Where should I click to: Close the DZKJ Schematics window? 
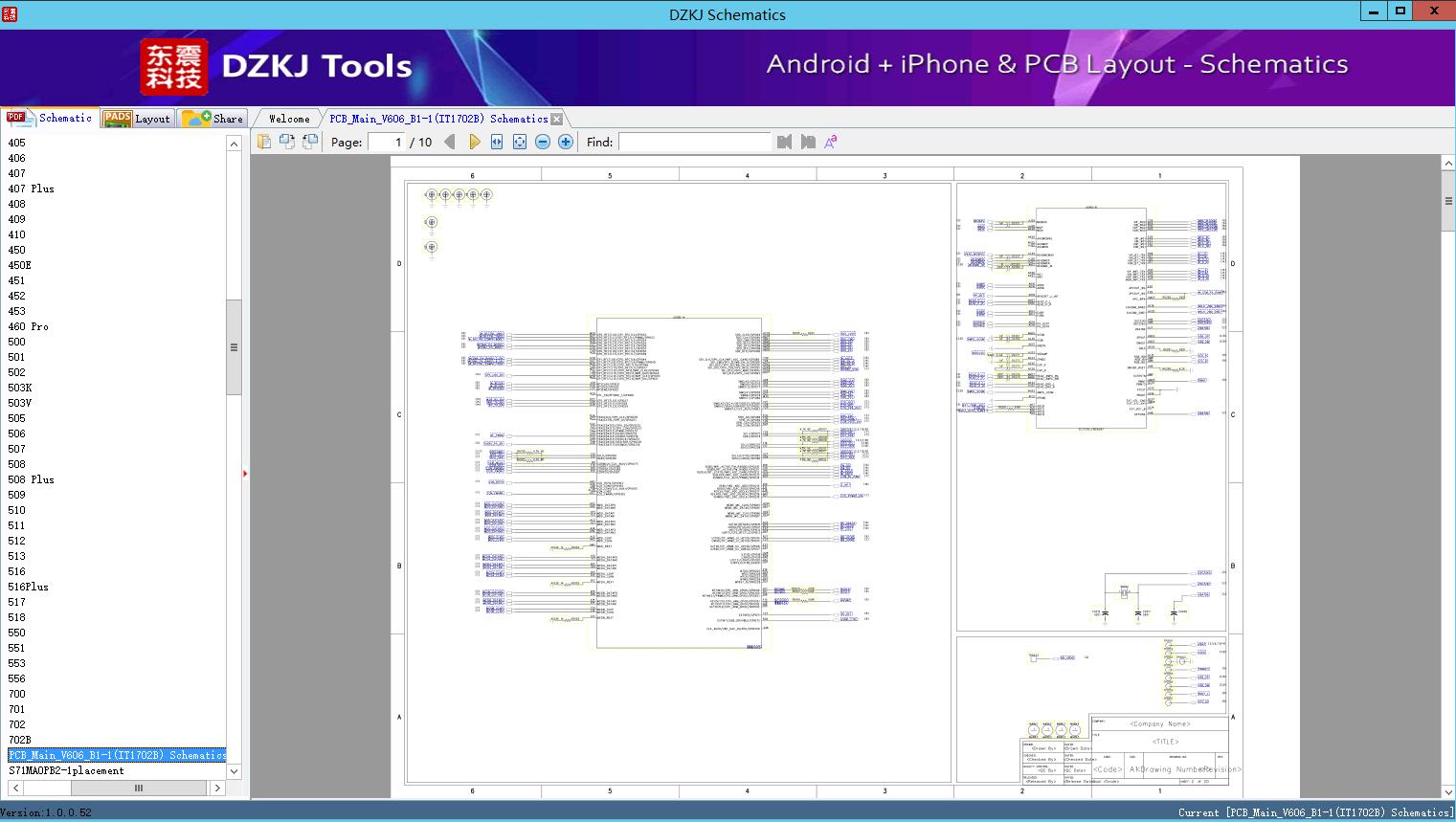point(1434,11)
